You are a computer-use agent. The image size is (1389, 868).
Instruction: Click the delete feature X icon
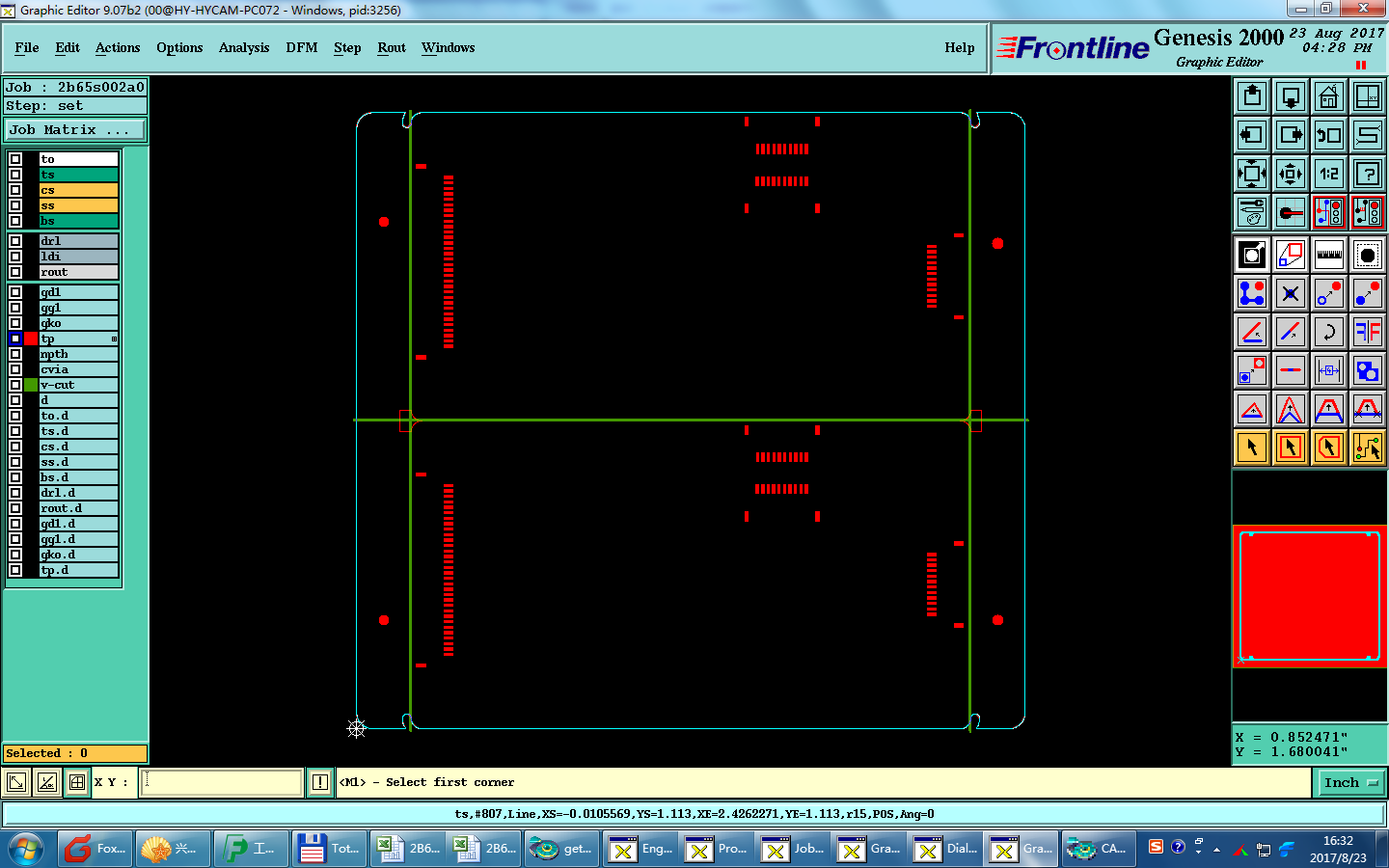point(1291,293)
